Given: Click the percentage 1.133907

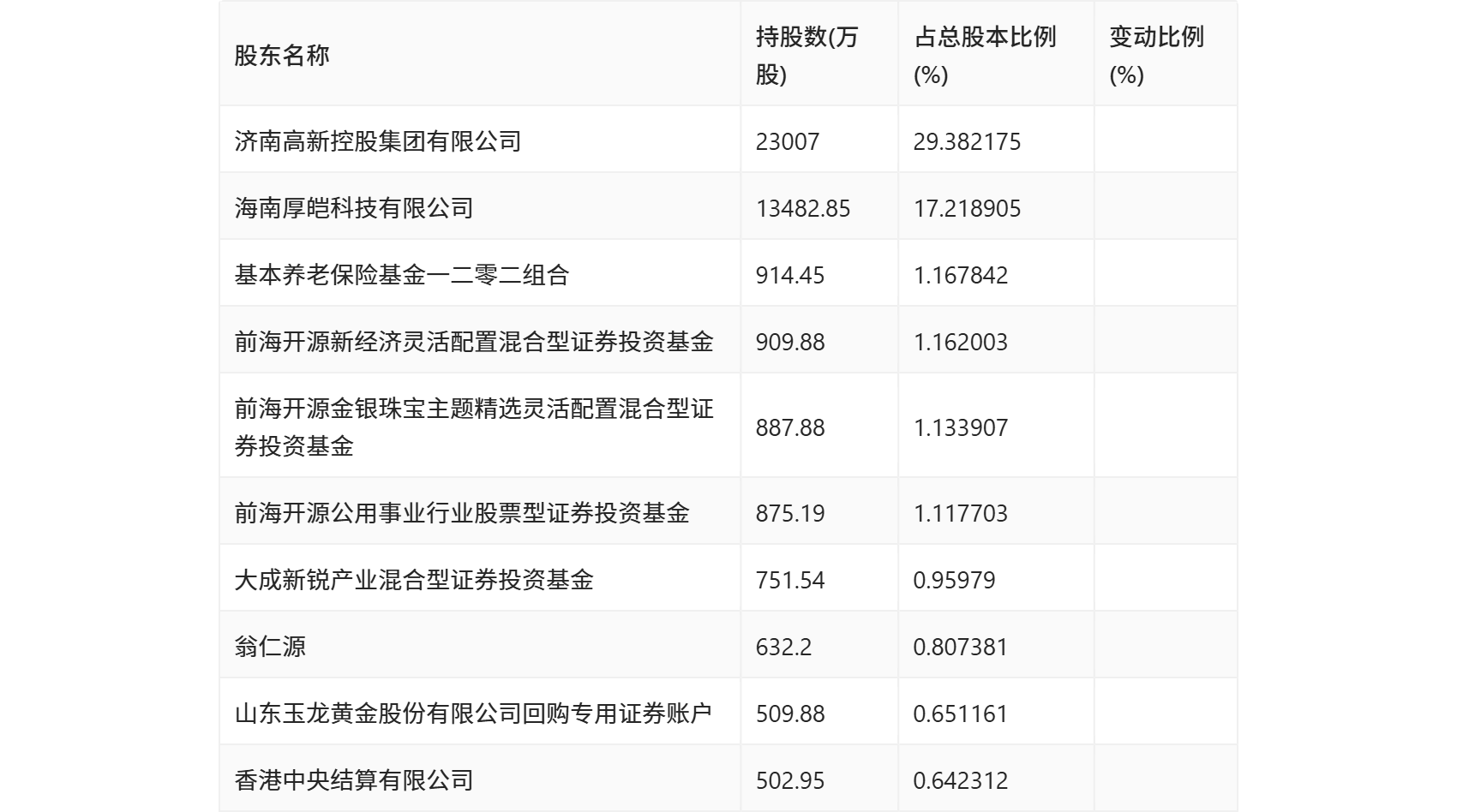Looking at the screenshot, I should coord(961,427).
